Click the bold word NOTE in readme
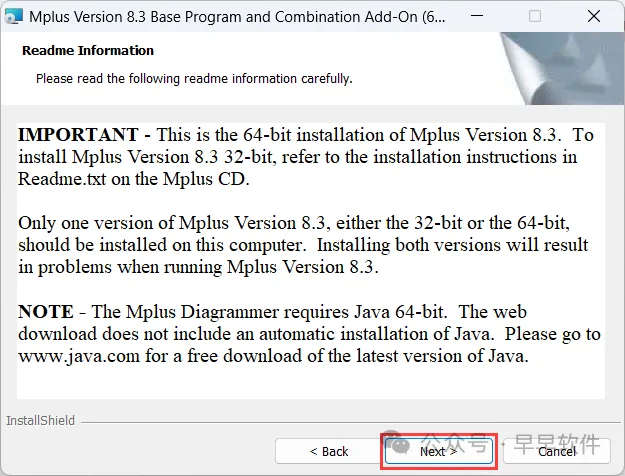Viewport: 625px width, 476px height. (46, 311)
